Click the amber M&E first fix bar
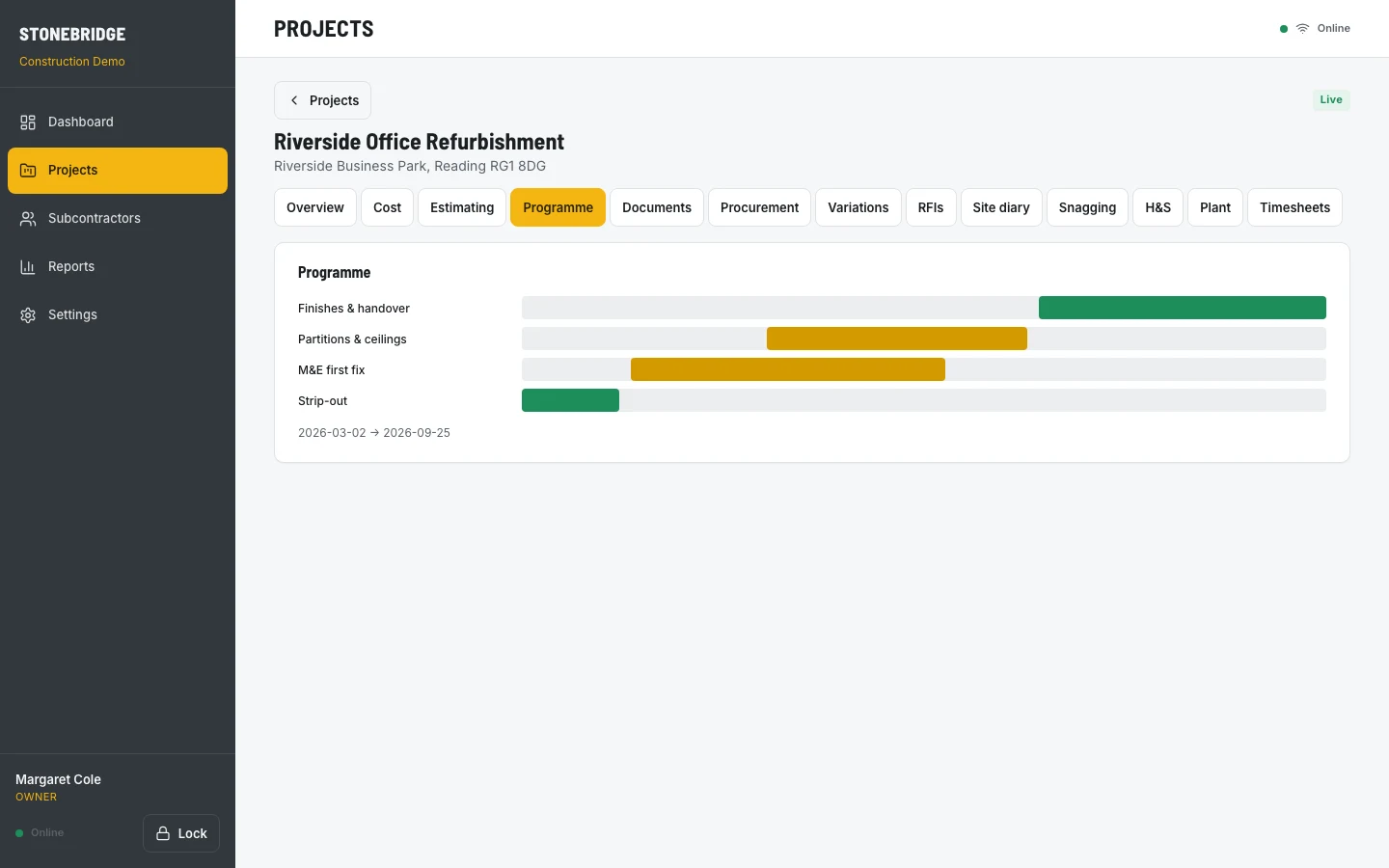 point(788,369)
